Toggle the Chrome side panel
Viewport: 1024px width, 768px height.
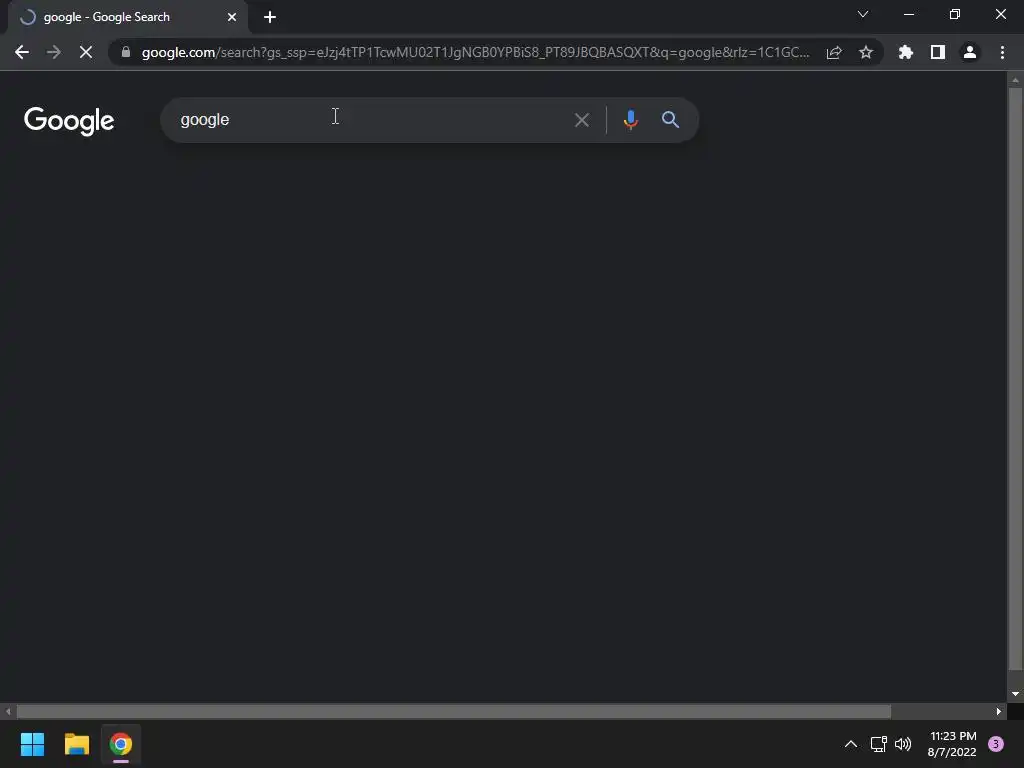tap(938, 52)
